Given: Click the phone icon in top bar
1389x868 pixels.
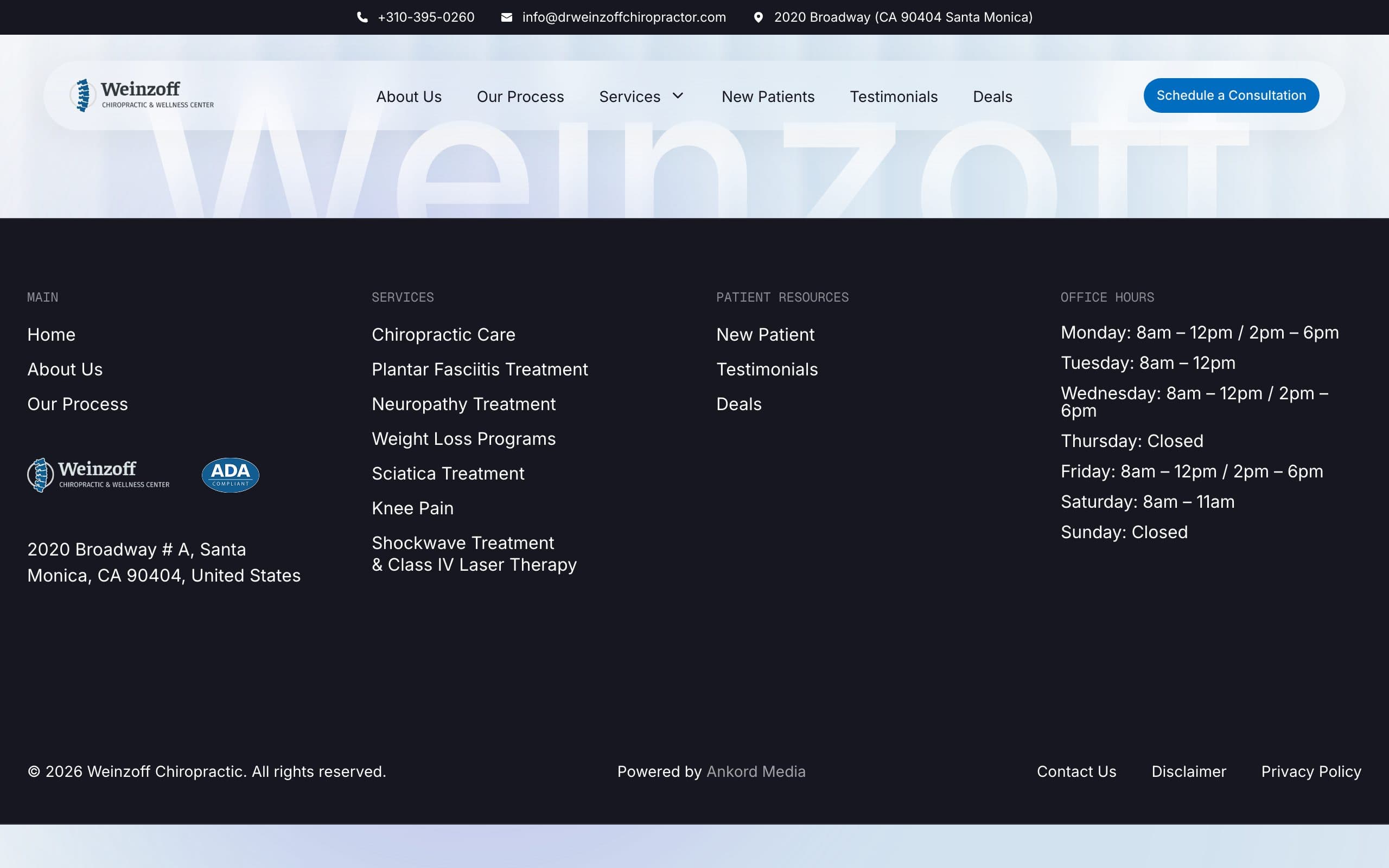Looking at the screenshot, I should pos(362,17).
